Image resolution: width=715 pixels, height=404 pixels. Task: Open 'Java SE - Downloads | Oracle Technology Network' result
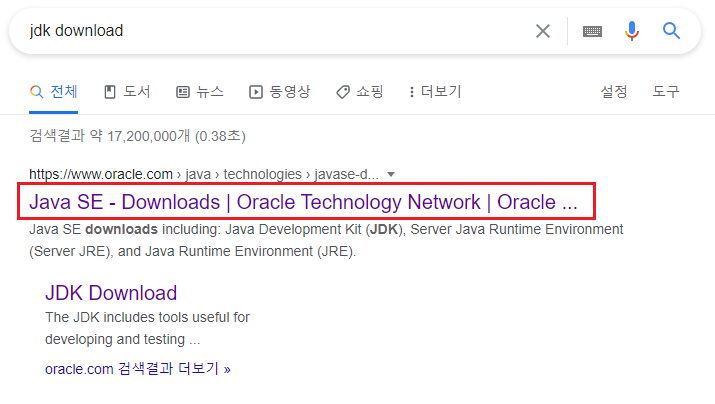pyautogui.click(x=303, y=202)
